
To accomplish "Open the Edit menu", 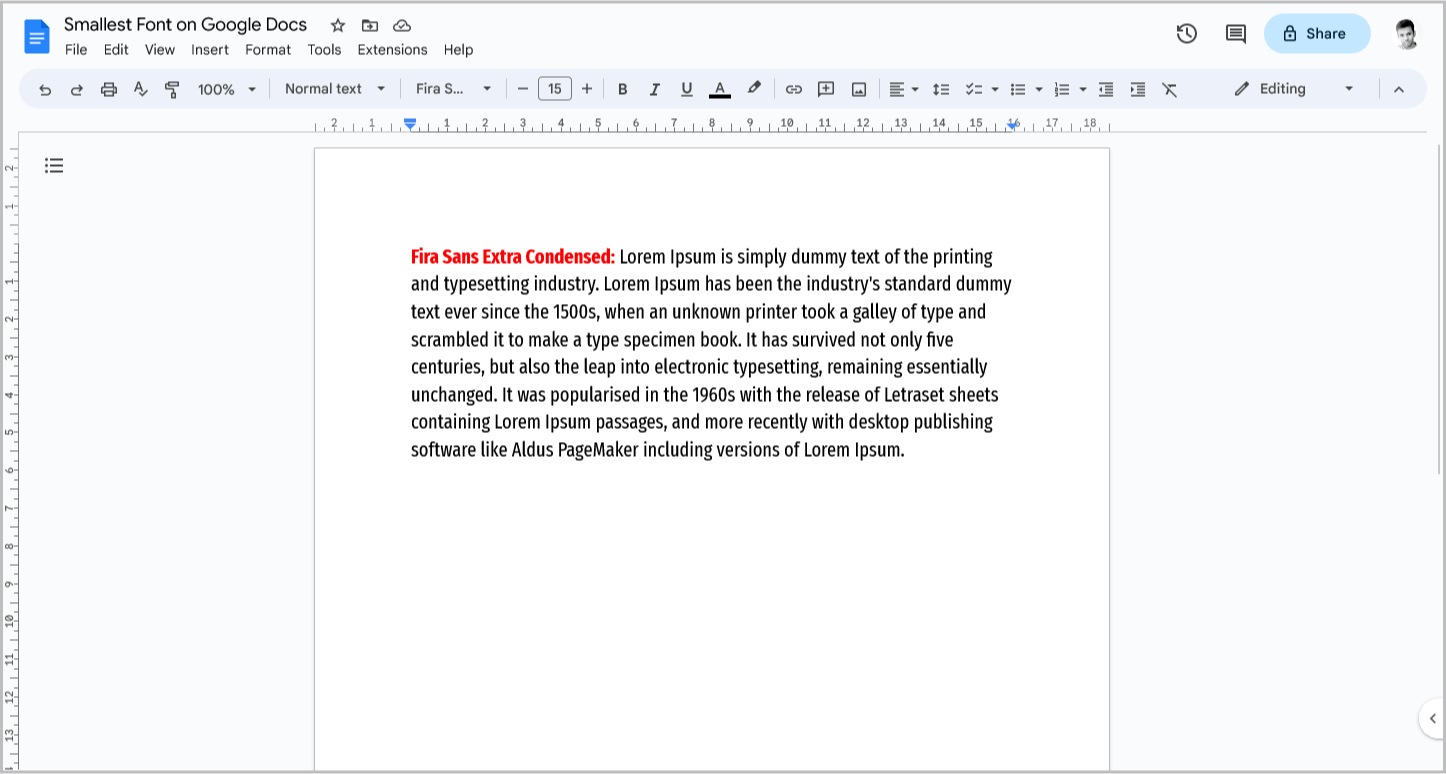I will [x=116, y=50].
